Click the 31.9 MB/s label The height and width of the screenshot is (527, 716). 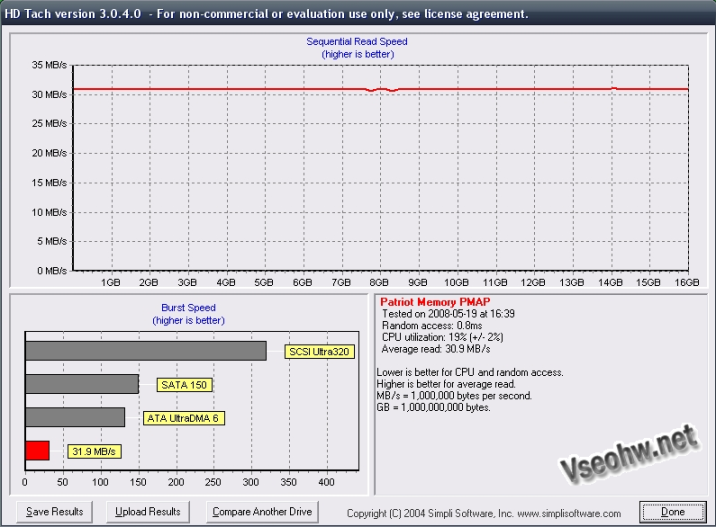[x=94, y=452]
